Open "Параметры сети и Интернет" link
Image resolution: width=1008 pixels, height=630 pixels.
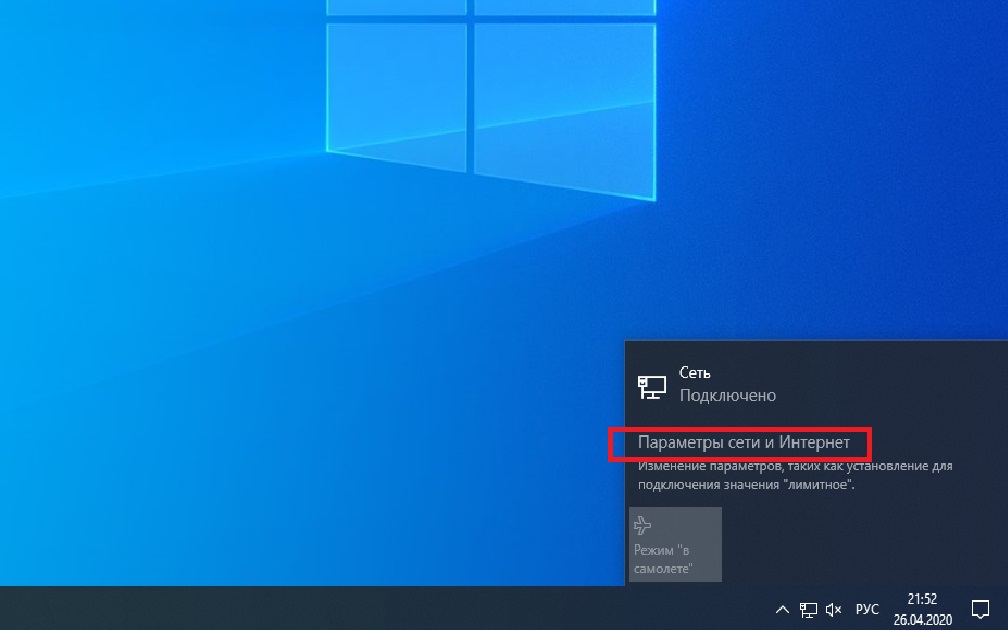tap(743, 443)
